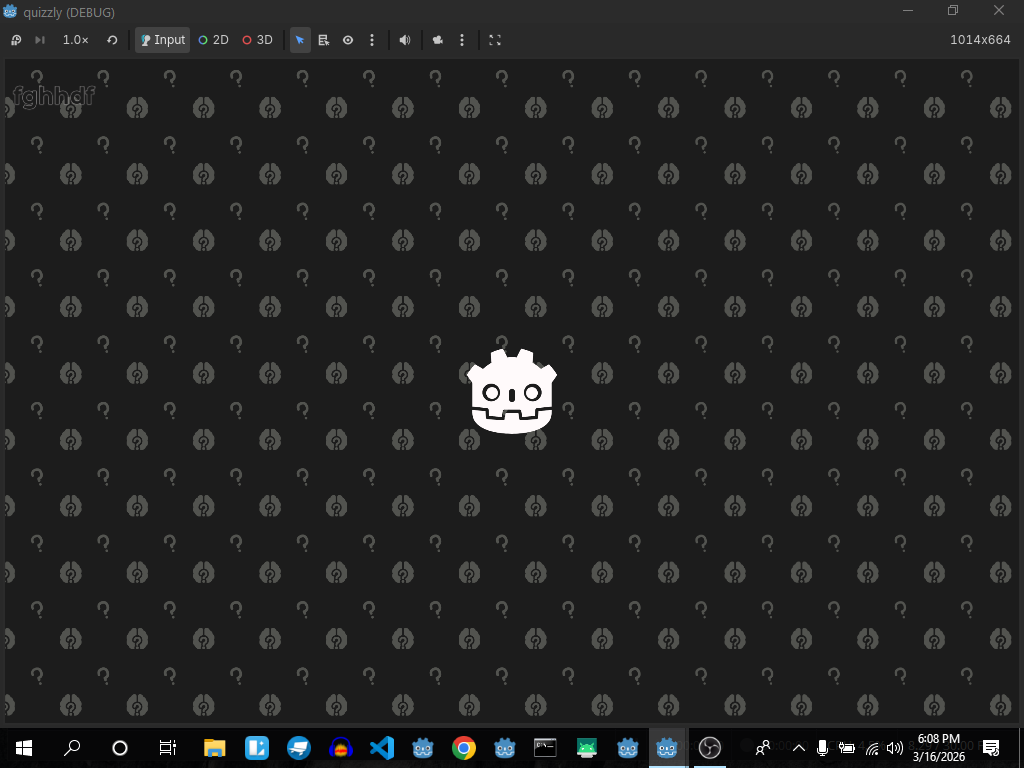Open selection options three-dot menu beside eye
The height and width of the screenshot is (768, 1024).
point(372,40)
